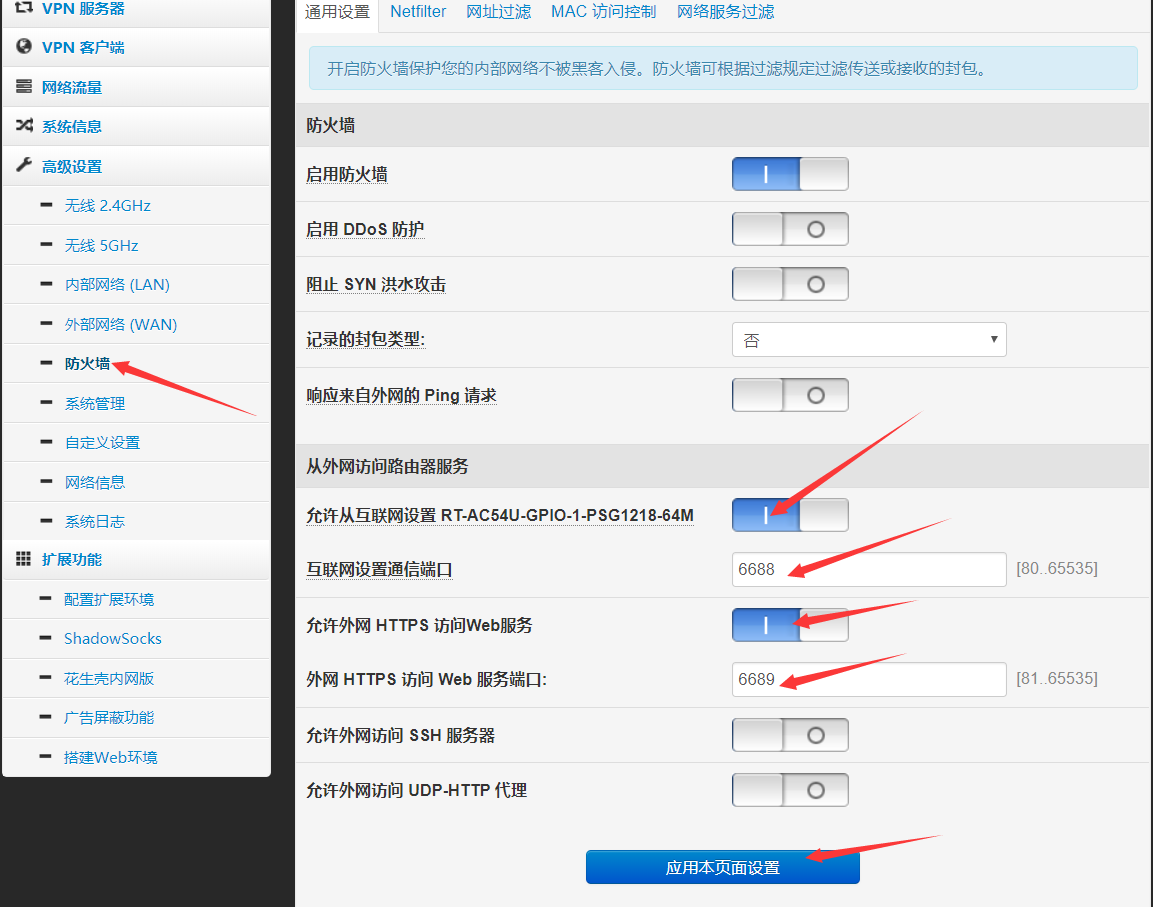This screenshot has width=1153, height=907.
Task: Click the 网络流量 list icon
Action: click(24, 86)
